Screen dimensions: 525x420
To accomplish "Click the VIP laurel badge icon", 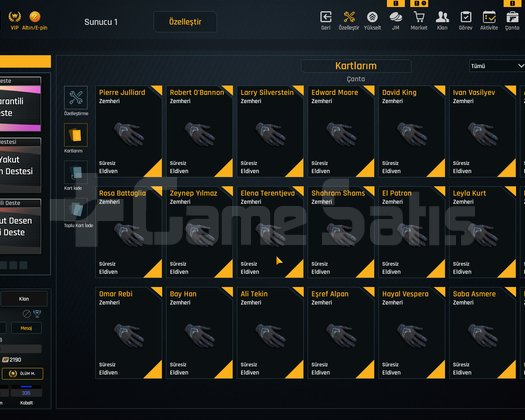I will click(x=14, y=16).
